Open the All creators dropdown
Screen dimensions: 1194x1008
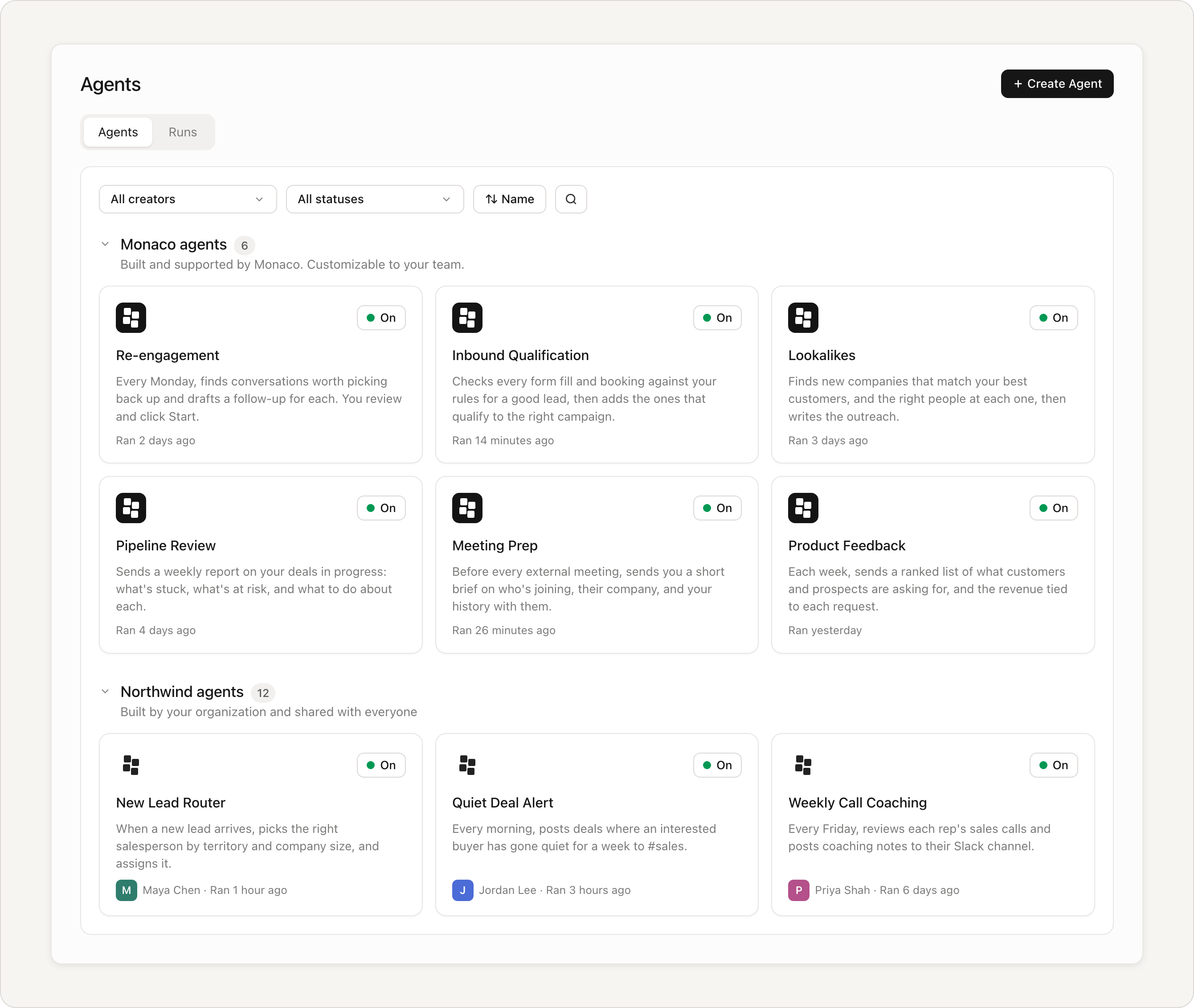point(188,199)
